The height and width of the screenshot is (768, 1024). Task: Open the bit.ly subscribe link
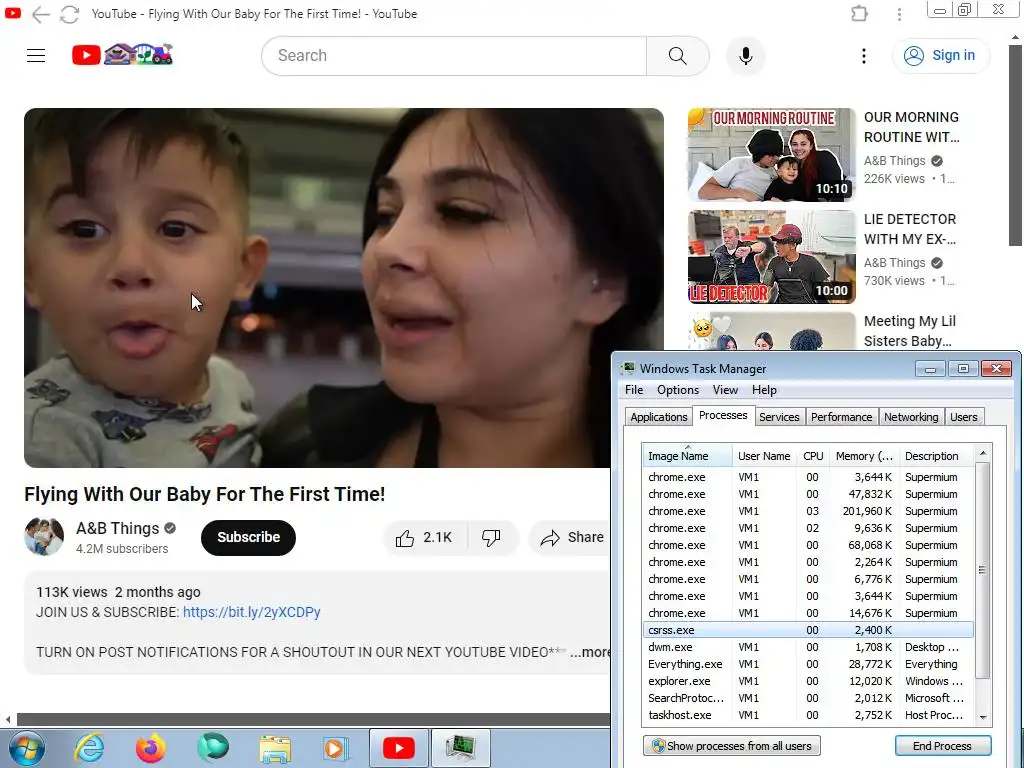pyautogui.click(x=251, y=612)
